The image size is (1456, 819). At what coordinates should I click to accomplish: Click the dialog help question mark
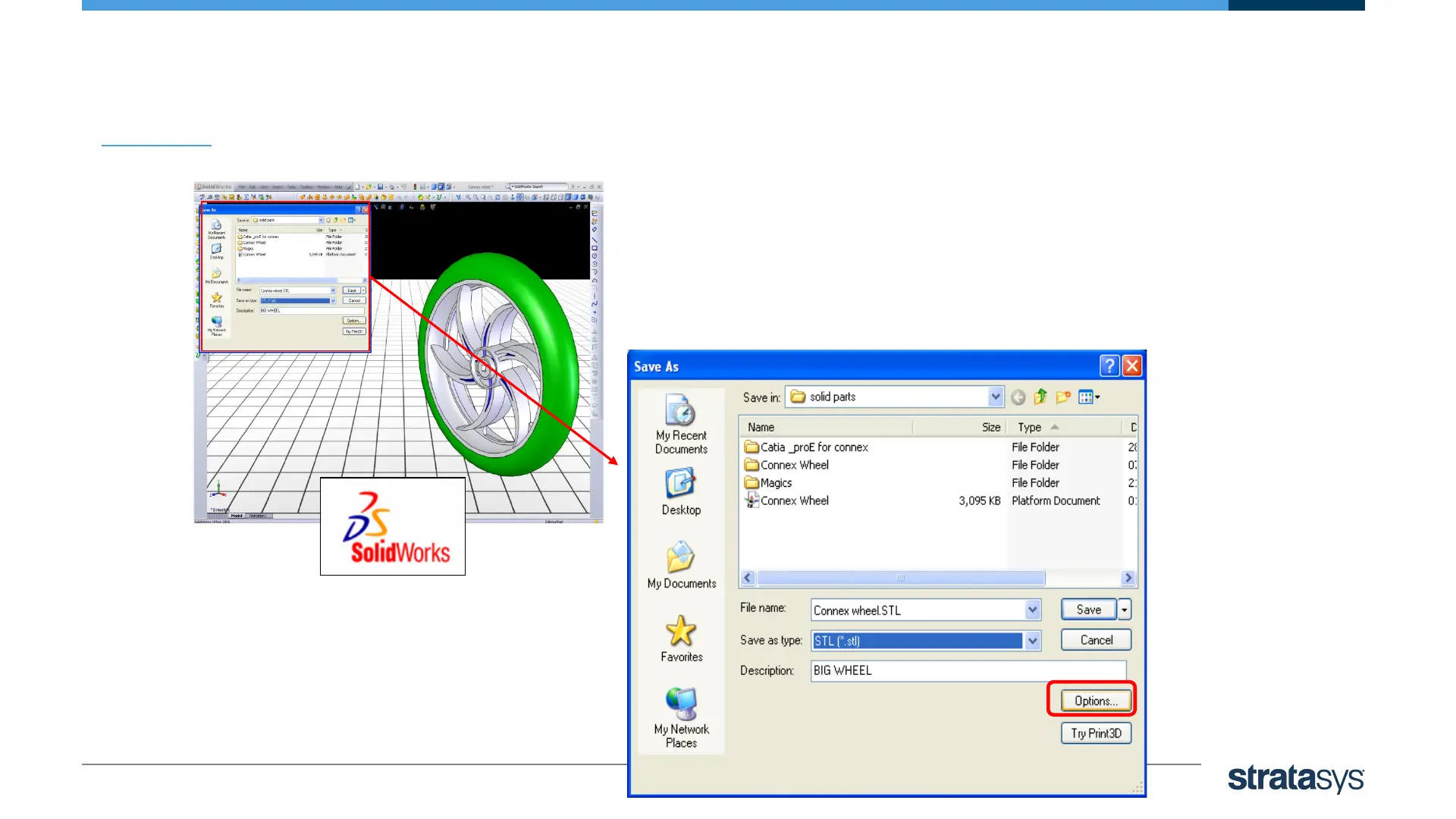[1109, 366]
